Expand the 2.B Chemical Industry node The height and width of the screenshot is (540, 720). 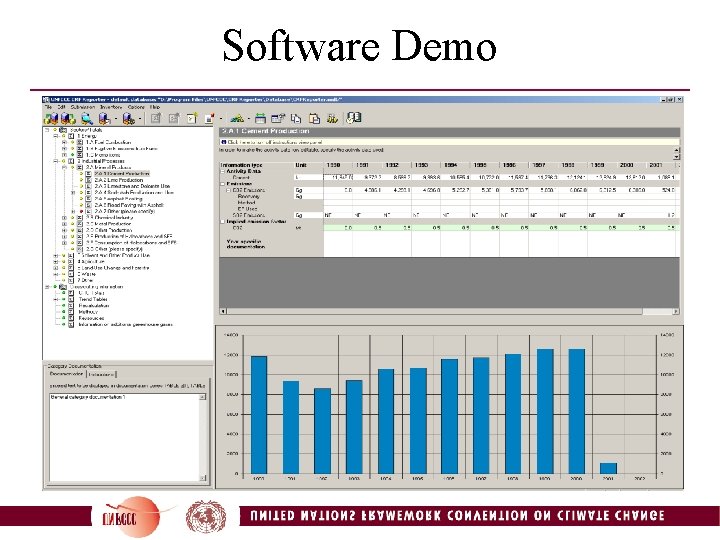coord(64,218)
